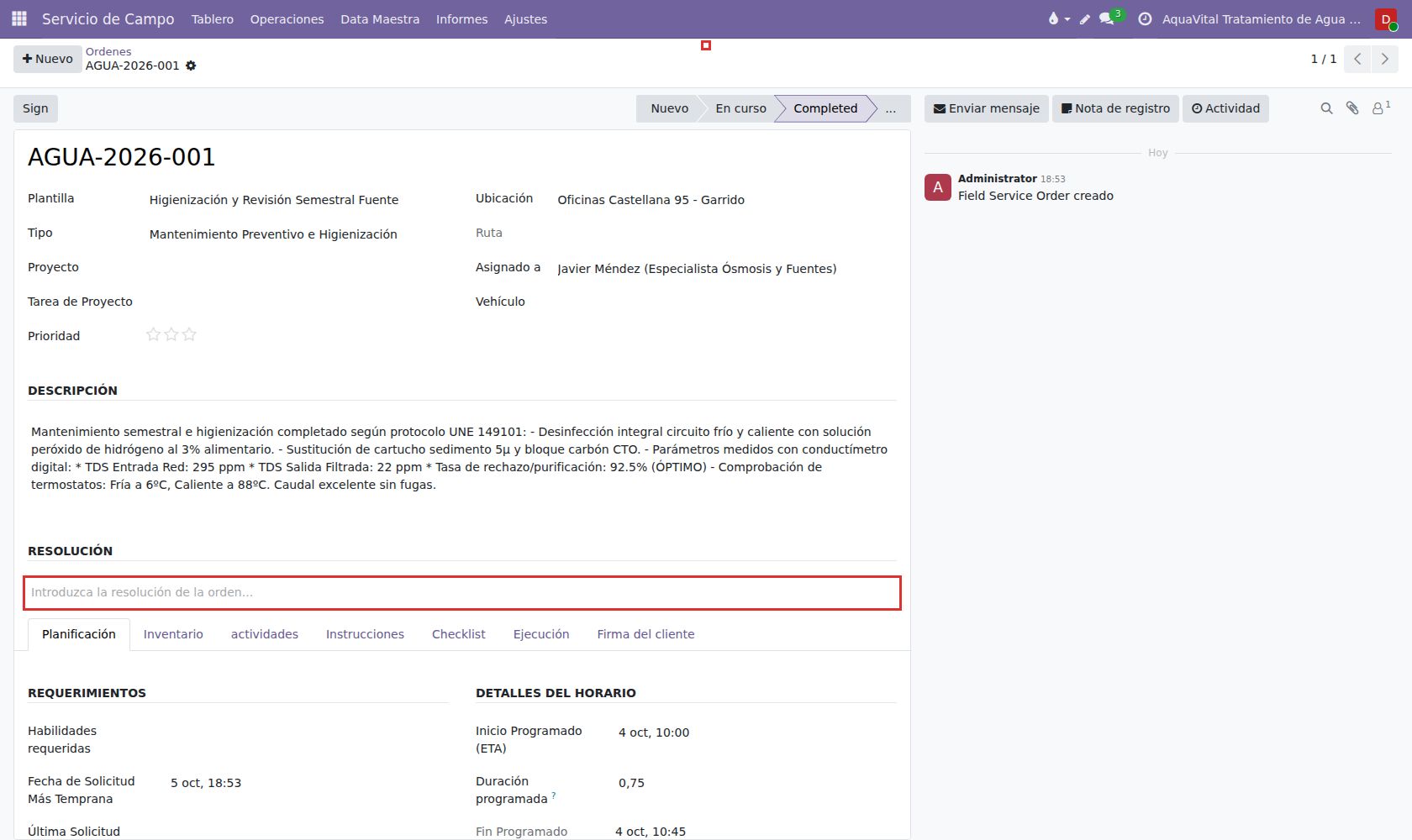Open the Informes menu
Image resolution: width=1412 pixels, height=840 pixels.
click(461, 19)
